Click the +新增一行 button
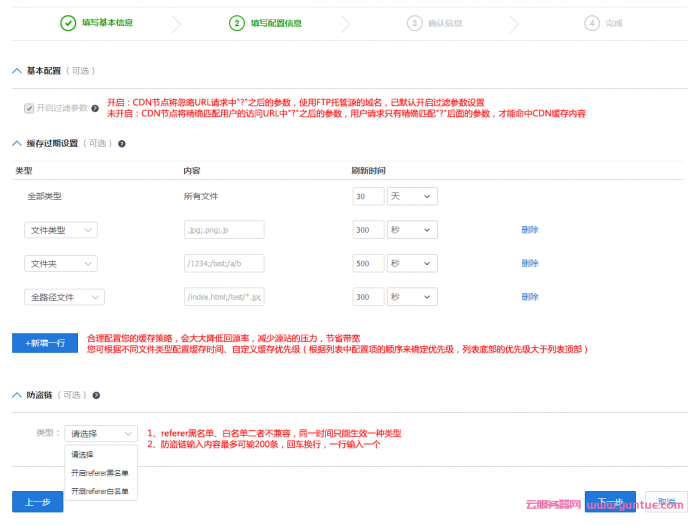The height and width of the screenshot is (527, 700). pos(45,343)
